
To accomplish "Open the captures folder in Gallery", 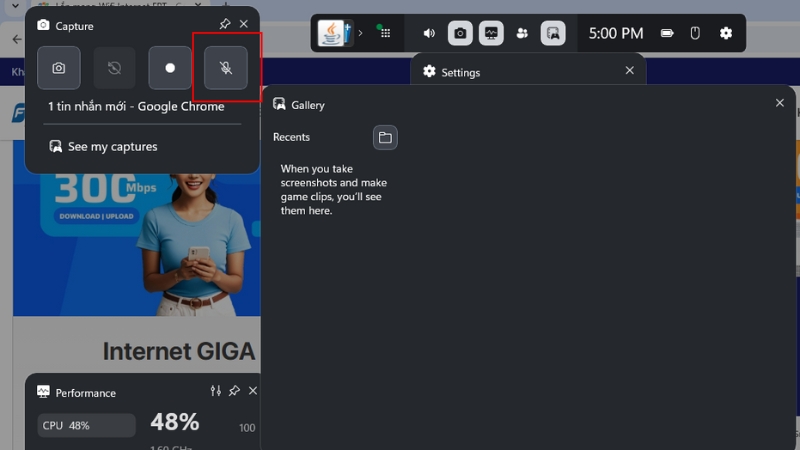I will pos(385,138).
